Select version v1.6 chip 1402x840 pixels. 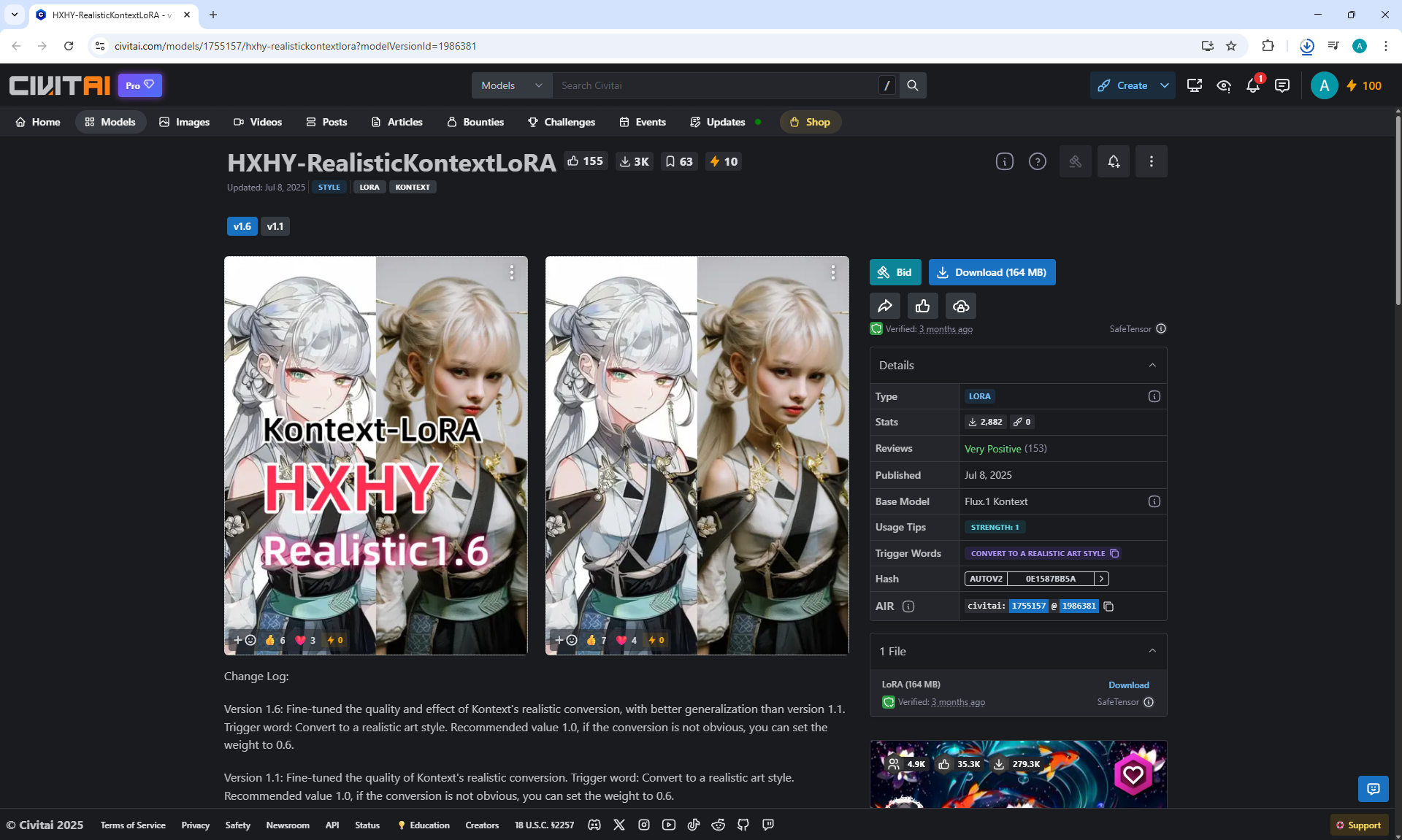coord(242,226)
